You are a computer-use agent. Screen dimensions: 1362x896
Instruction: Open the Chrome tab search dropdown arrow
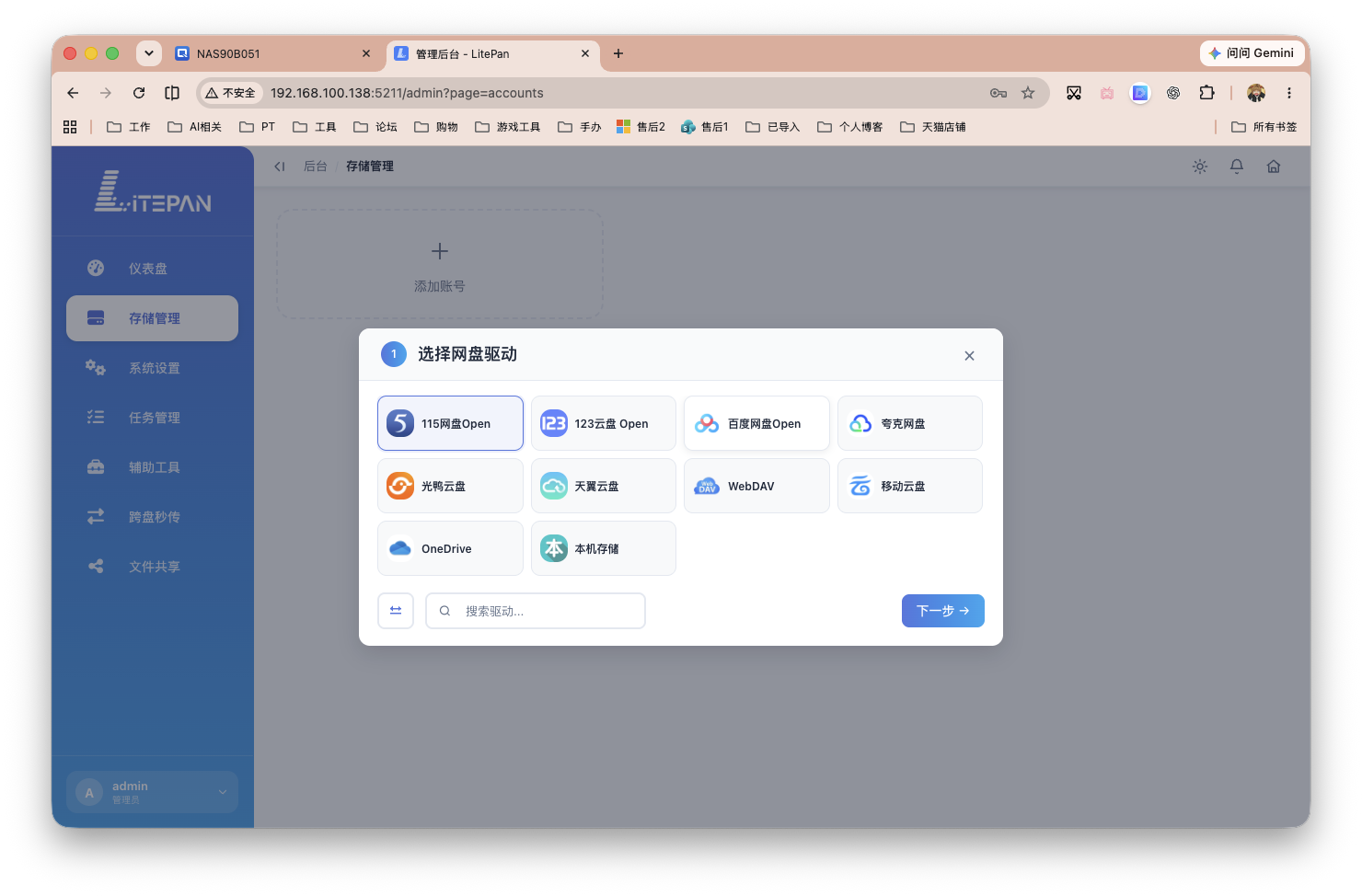pyautogui.click(x=149, y=53)
